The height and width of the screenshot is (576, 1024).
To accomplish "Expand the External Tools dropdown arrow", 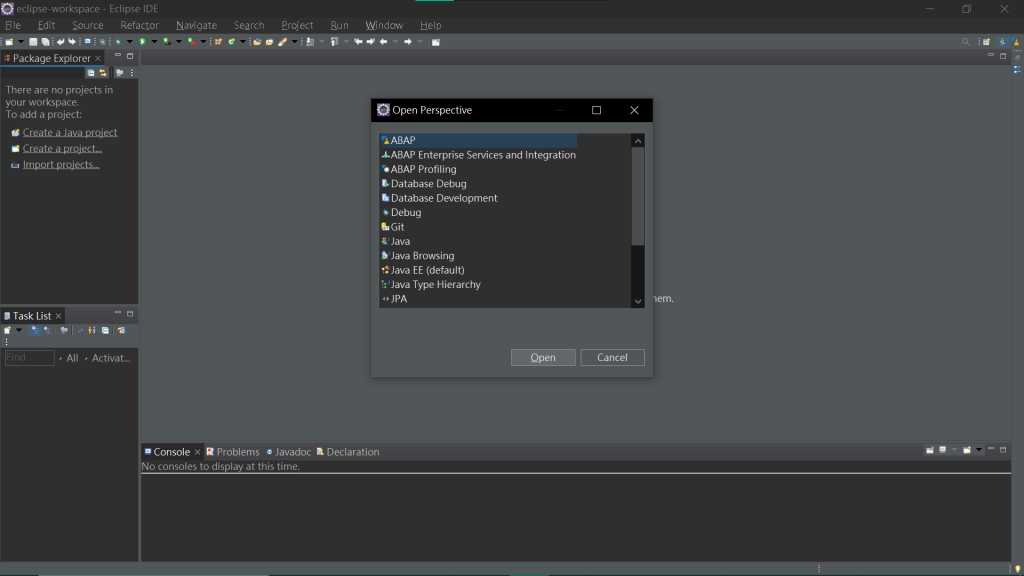I will click(x=203, y=42).
